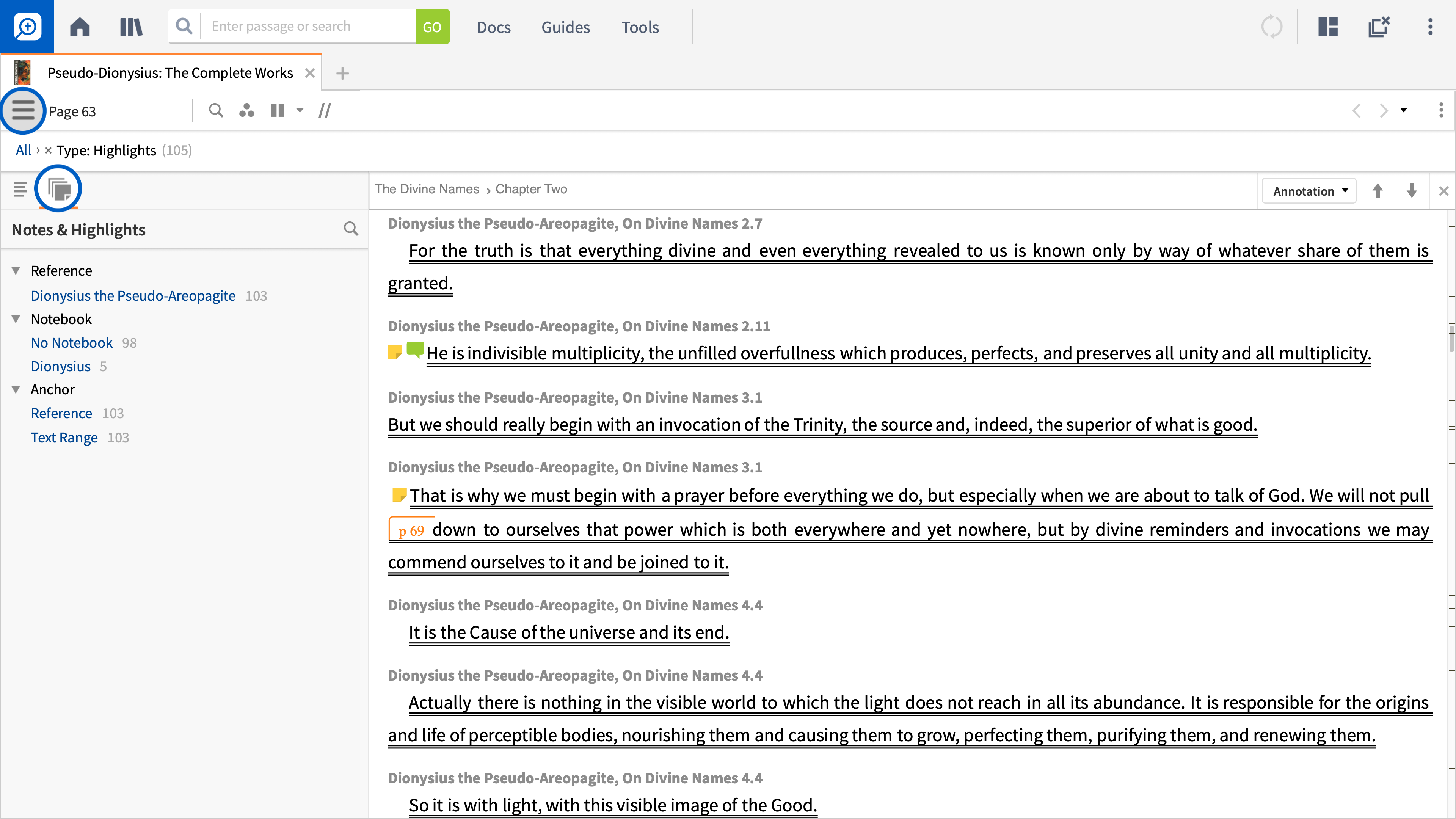This screenshot has height=819, width=1456.
Task: Open the yellow note at Divine Names 2.11
Action: [394, 352]
